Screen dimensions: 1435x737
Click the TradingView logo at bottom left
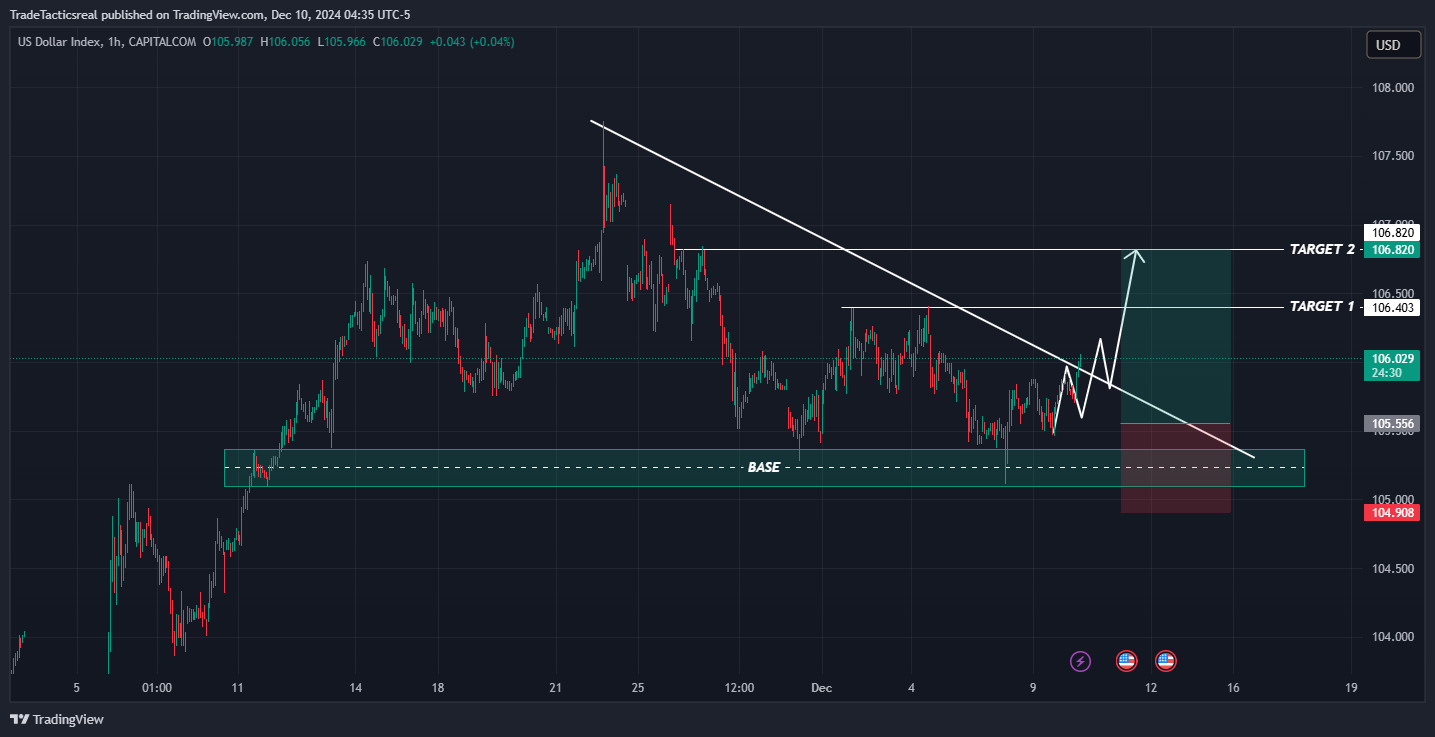click(56, 719)
